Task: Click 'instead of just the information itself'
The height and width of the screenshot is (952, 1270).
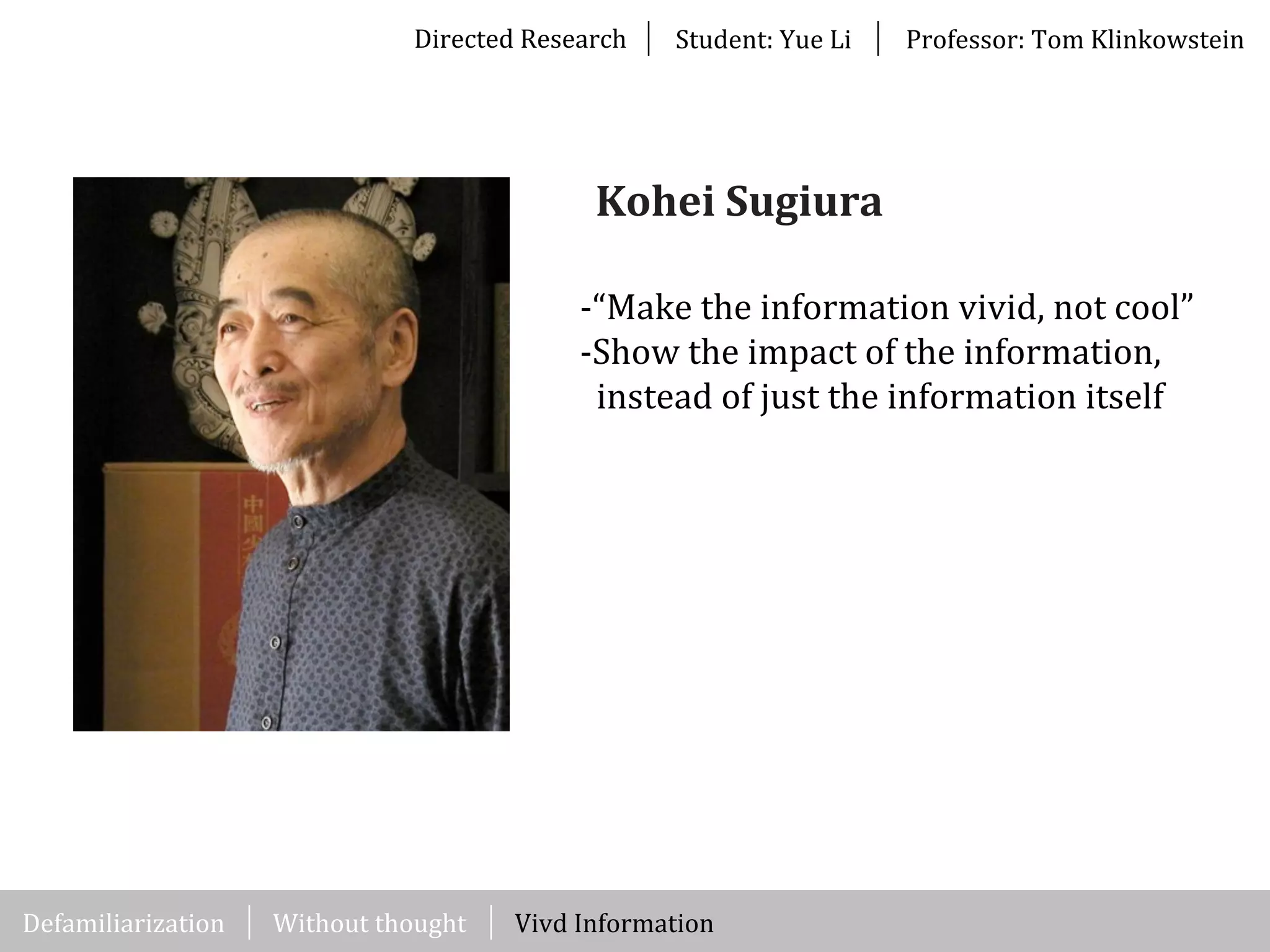Action: pos(880,397)
